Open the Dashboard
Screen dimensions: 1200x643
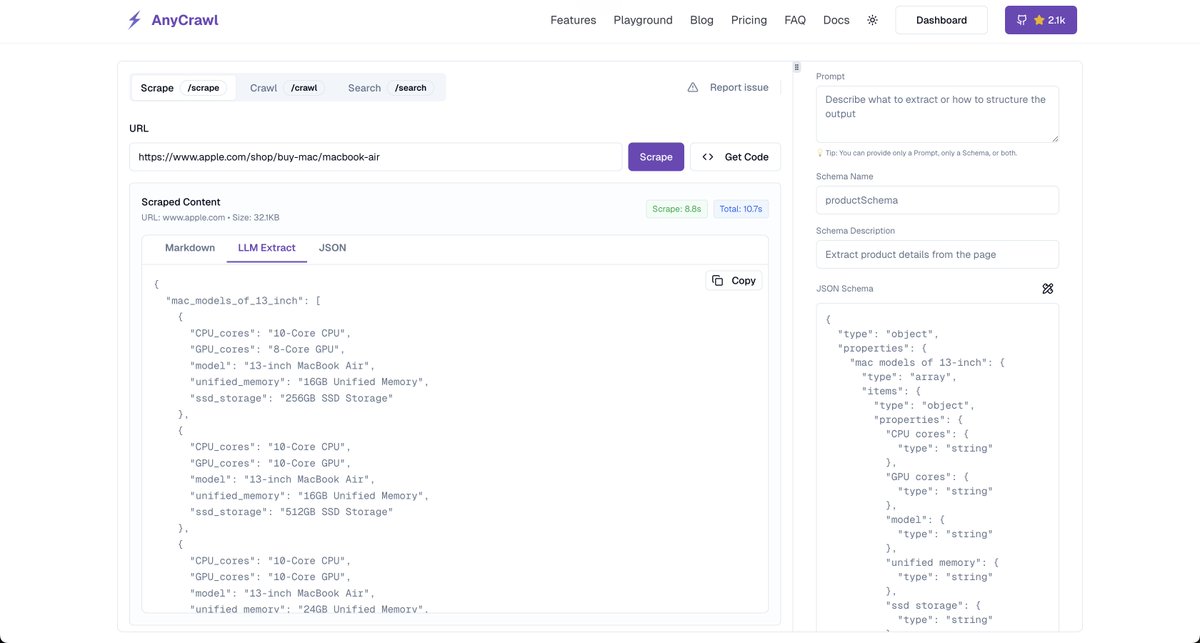pos(941,20)
